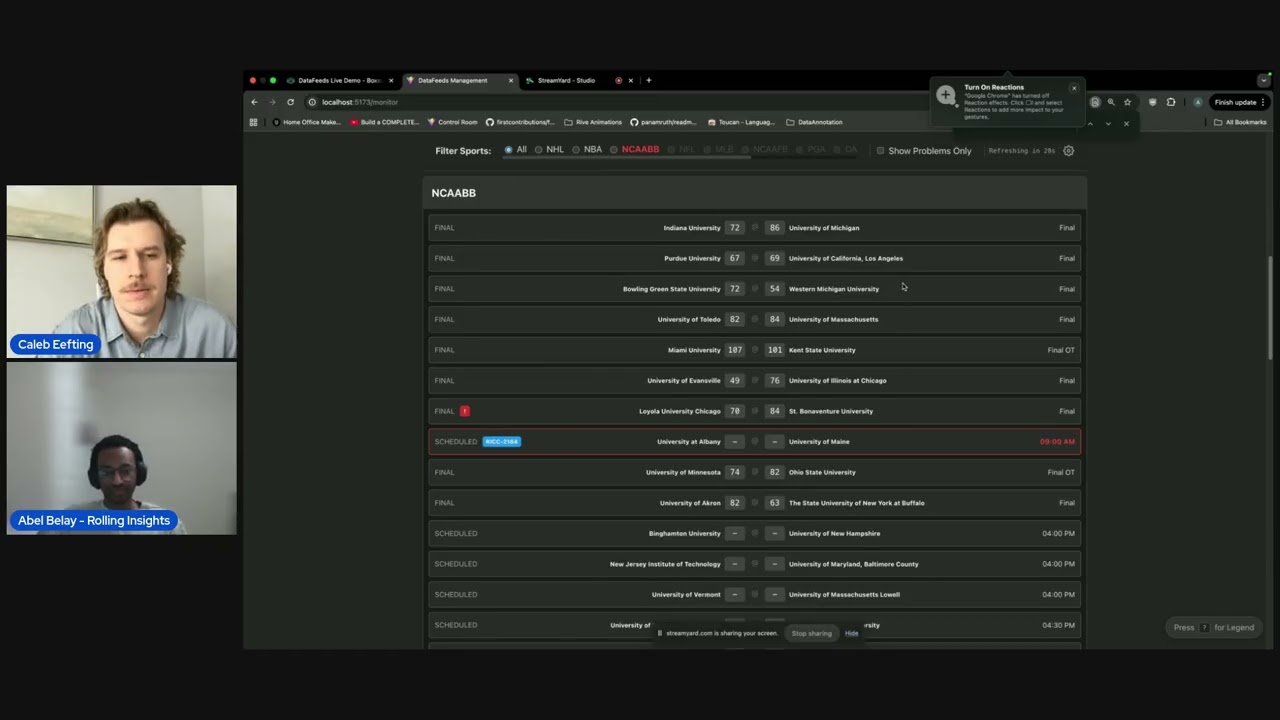
Task: Bookmark this page with the star icon
Action: coord(1127,102)
